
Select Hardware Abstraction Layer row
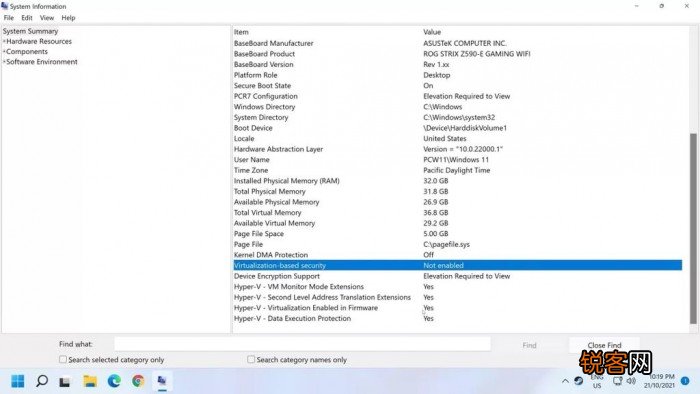[458, 149]
